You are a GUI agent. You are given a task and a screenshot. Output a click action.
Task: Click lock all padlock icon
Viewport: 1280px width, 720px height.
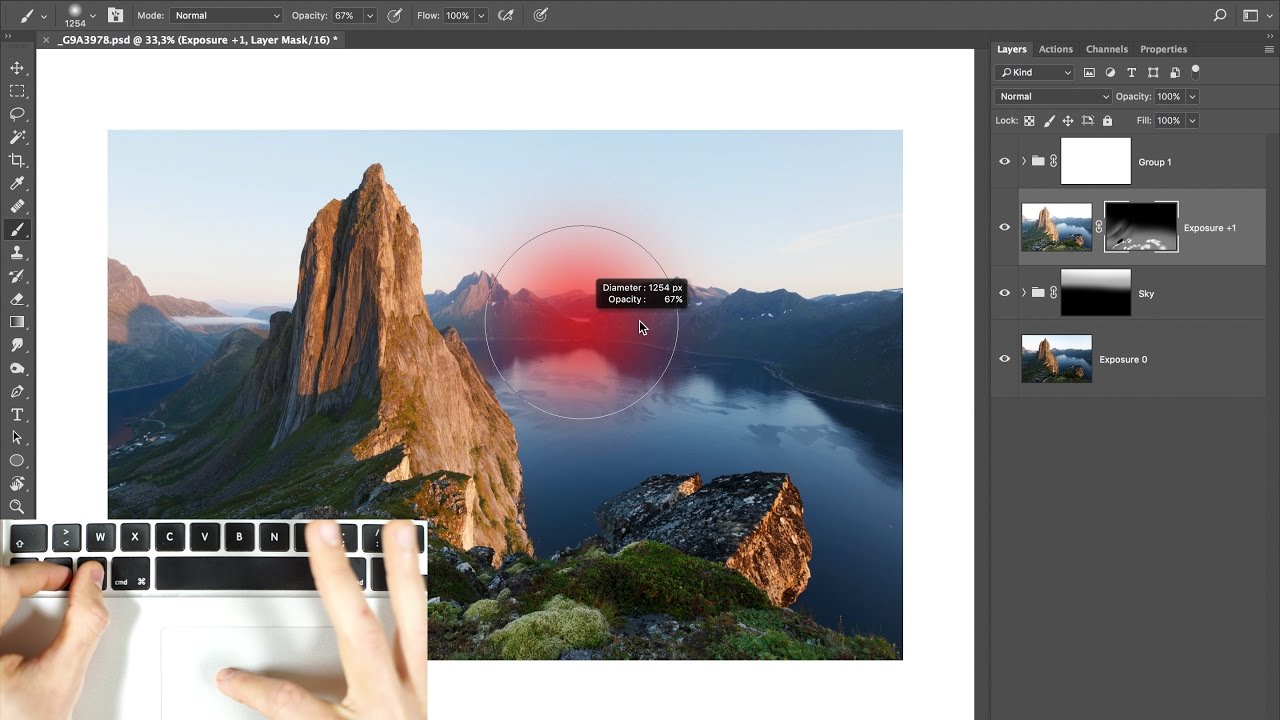[1107, 121]
